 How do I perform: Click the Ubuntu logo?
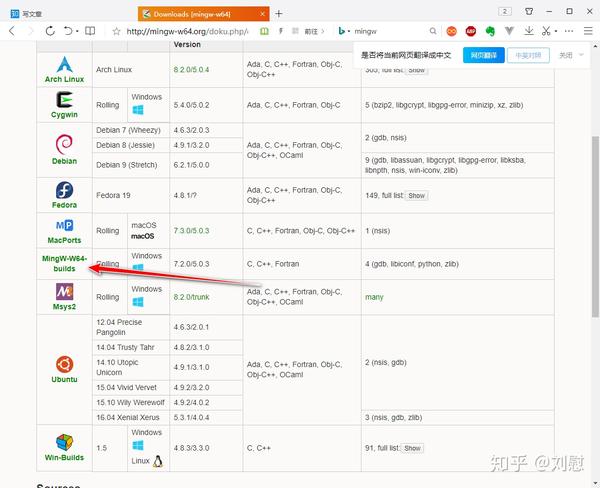click(x=64, y=364)
